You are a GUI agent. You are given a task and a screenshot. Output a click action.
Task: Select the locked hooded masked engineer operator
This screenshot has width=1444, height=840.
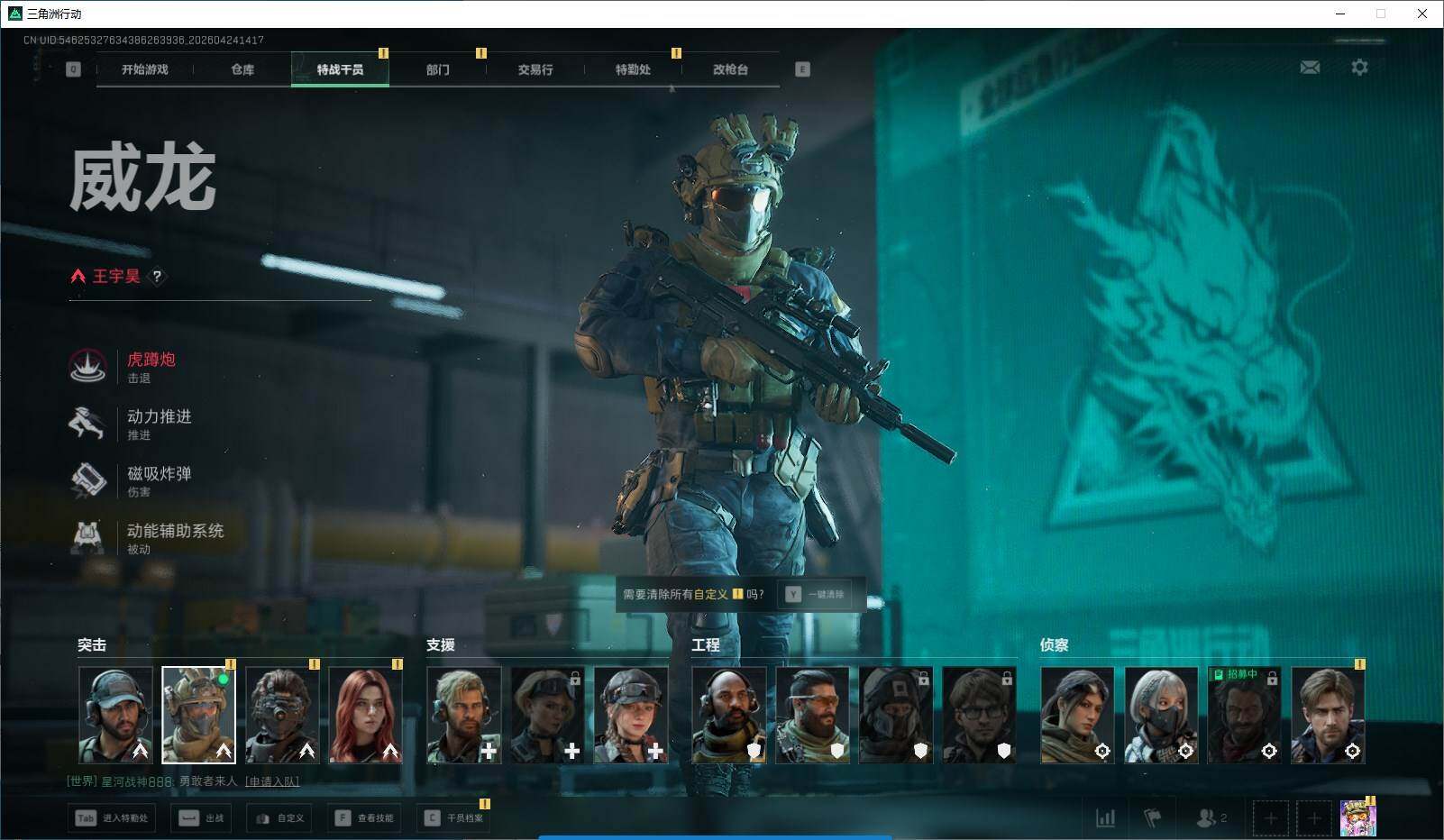tap(896, 715)
